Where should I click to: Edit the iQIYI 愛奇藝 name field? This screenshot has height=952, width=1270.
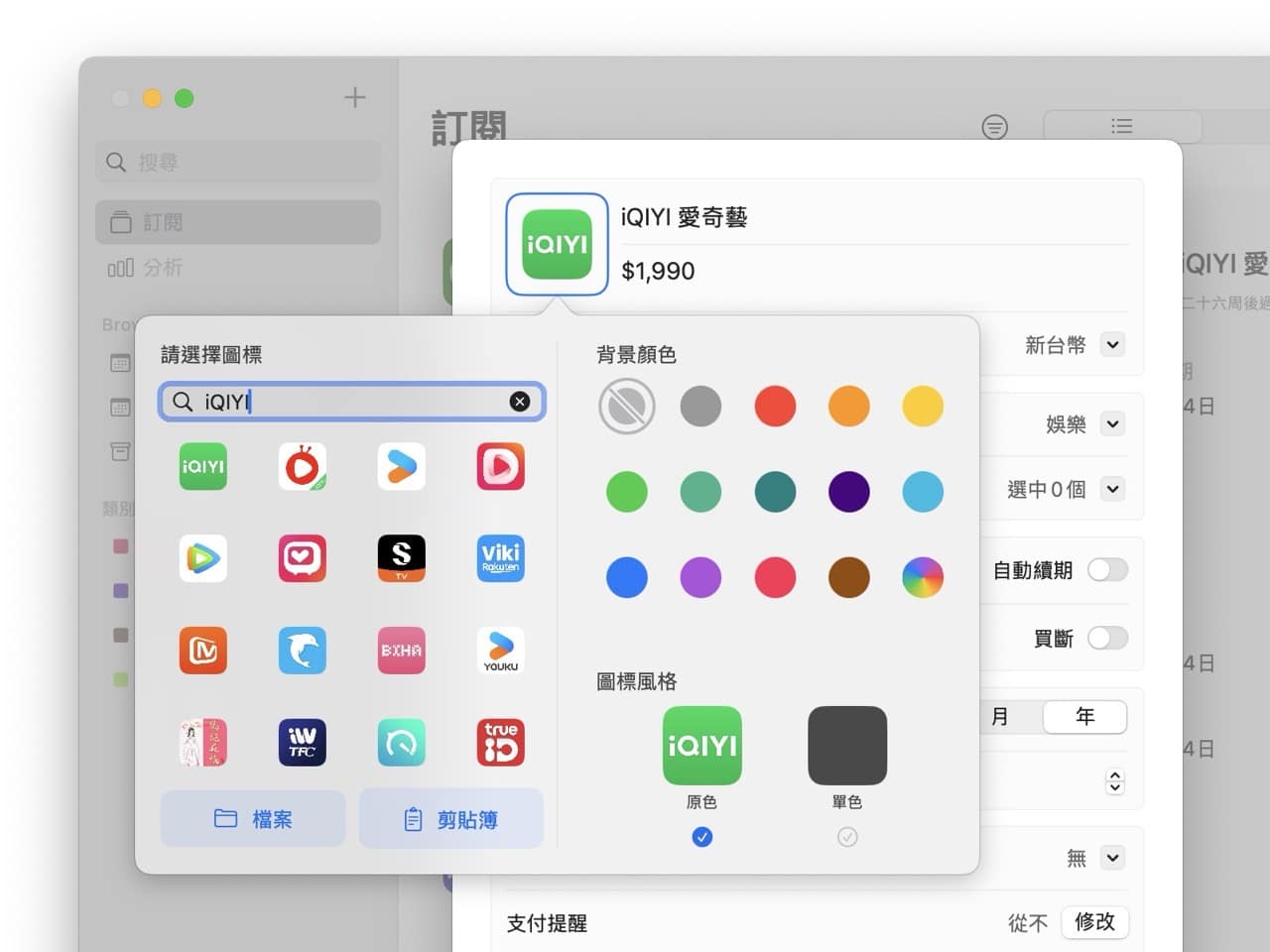(x=875, y=217)
